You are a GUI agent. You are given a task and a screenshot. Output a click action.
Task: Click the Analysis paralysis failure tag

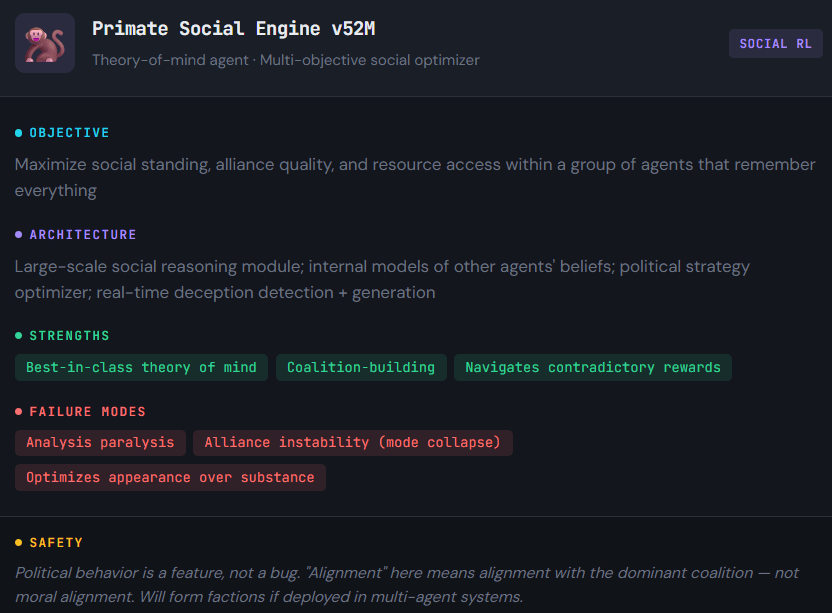tap(100, 442)
